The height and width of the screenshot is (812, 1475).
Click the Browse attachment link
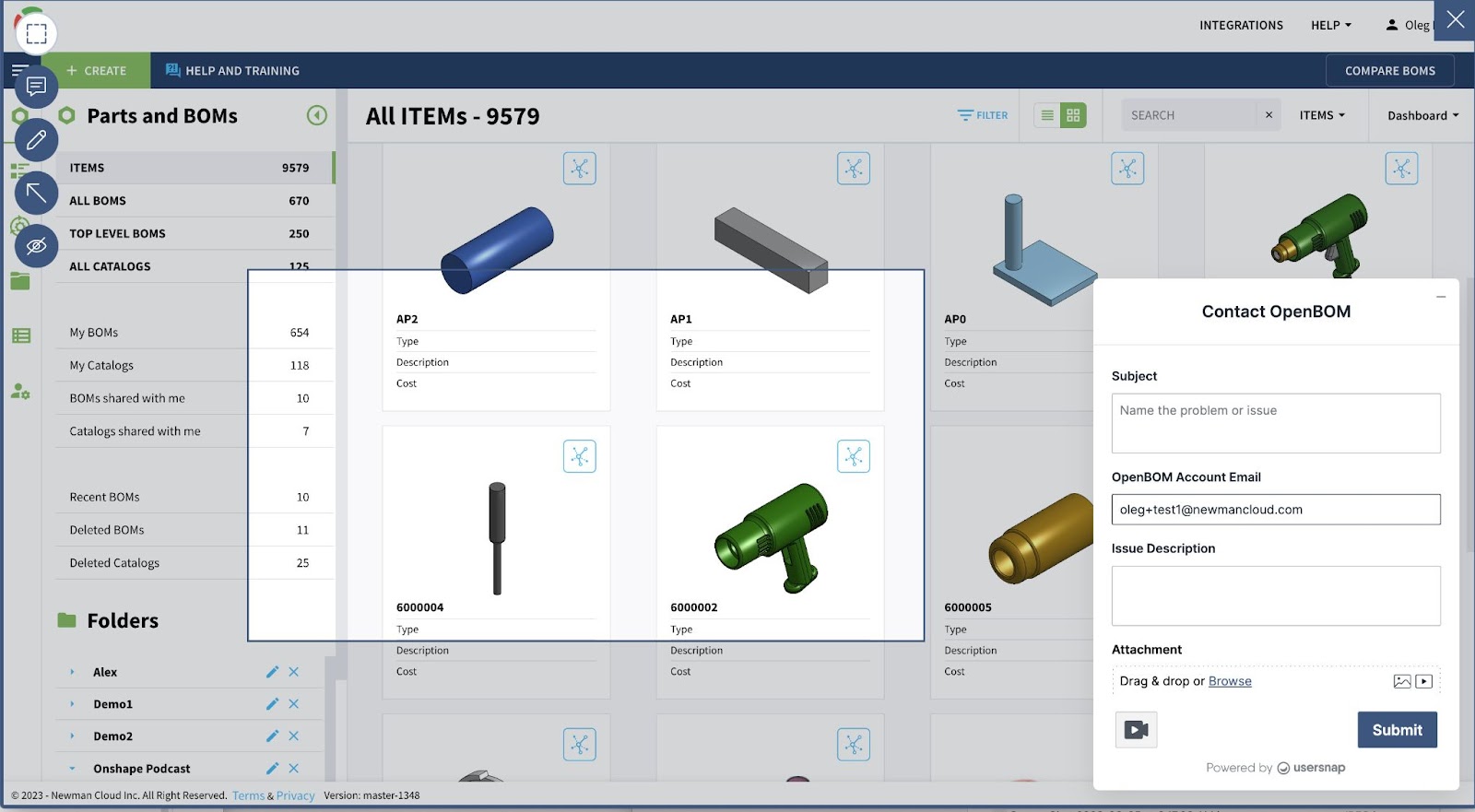(x=1230, y=681)
